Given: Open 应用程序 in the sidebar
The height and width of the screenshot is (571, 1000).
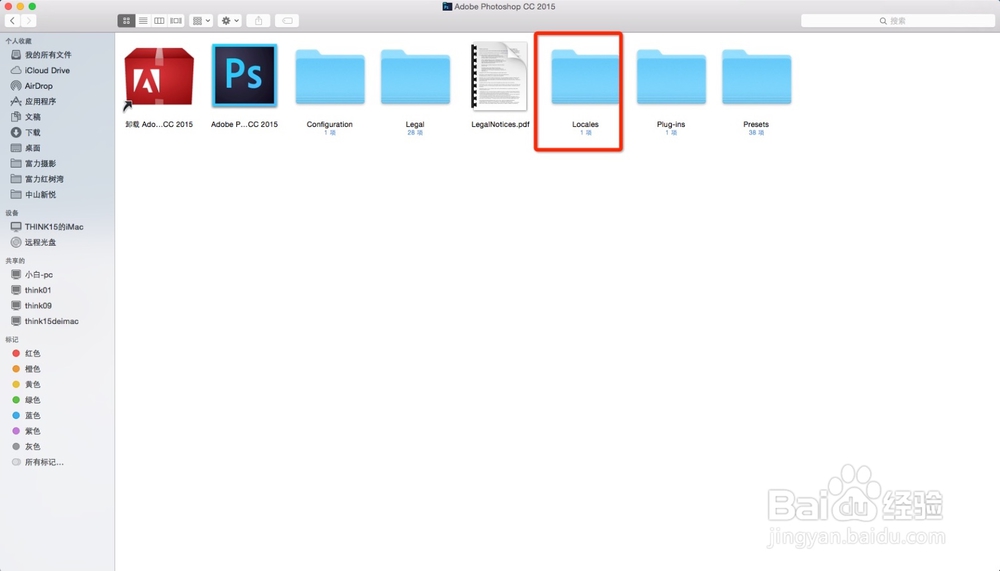Looking at the screenshot, I should tap(40, 101).
